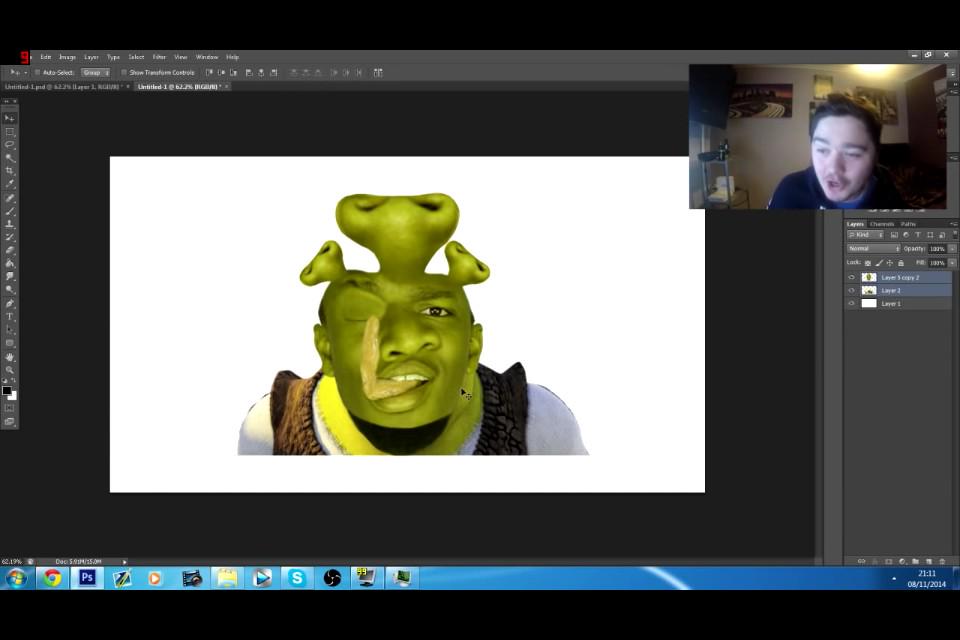Select the History Brush tool

(x=10, y=237)
